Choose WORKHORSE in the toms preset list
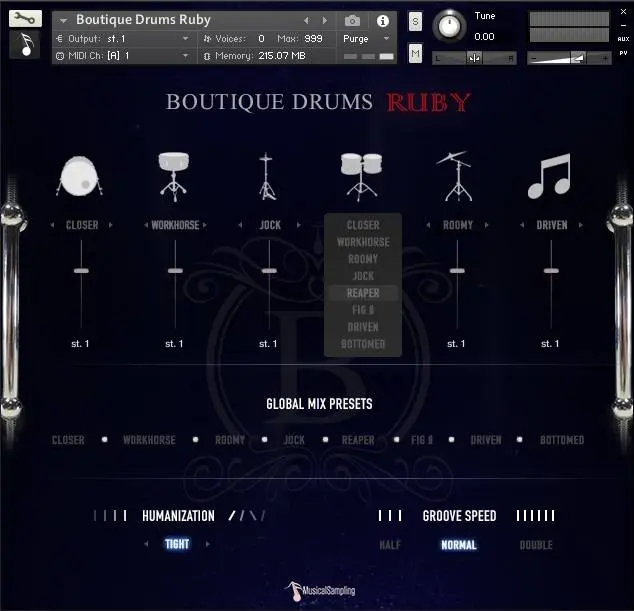 (x=363, y=242)
